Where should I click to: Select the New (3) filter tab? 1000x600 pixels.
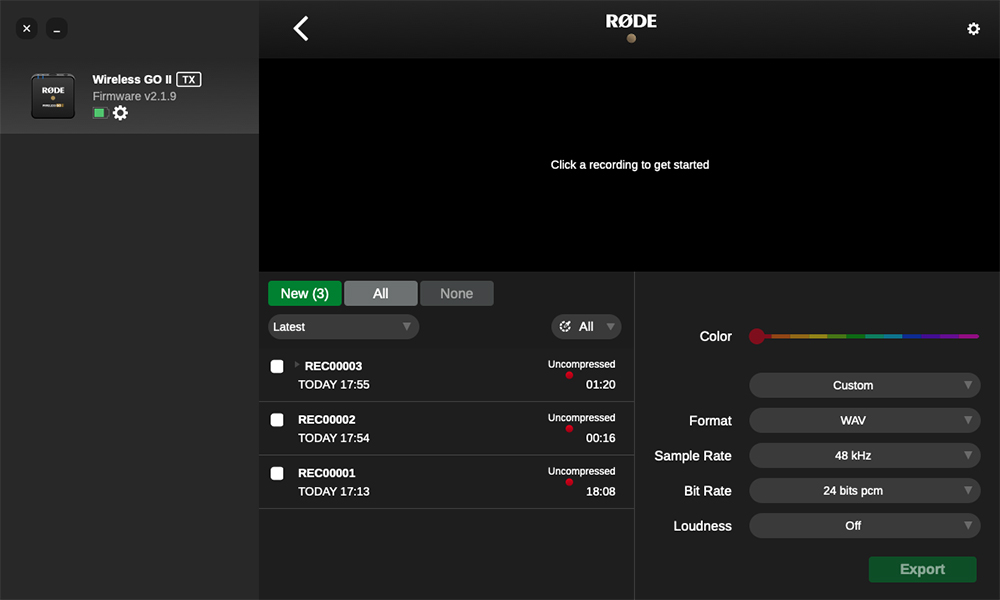pyautogui.click(x=305, y=293)
